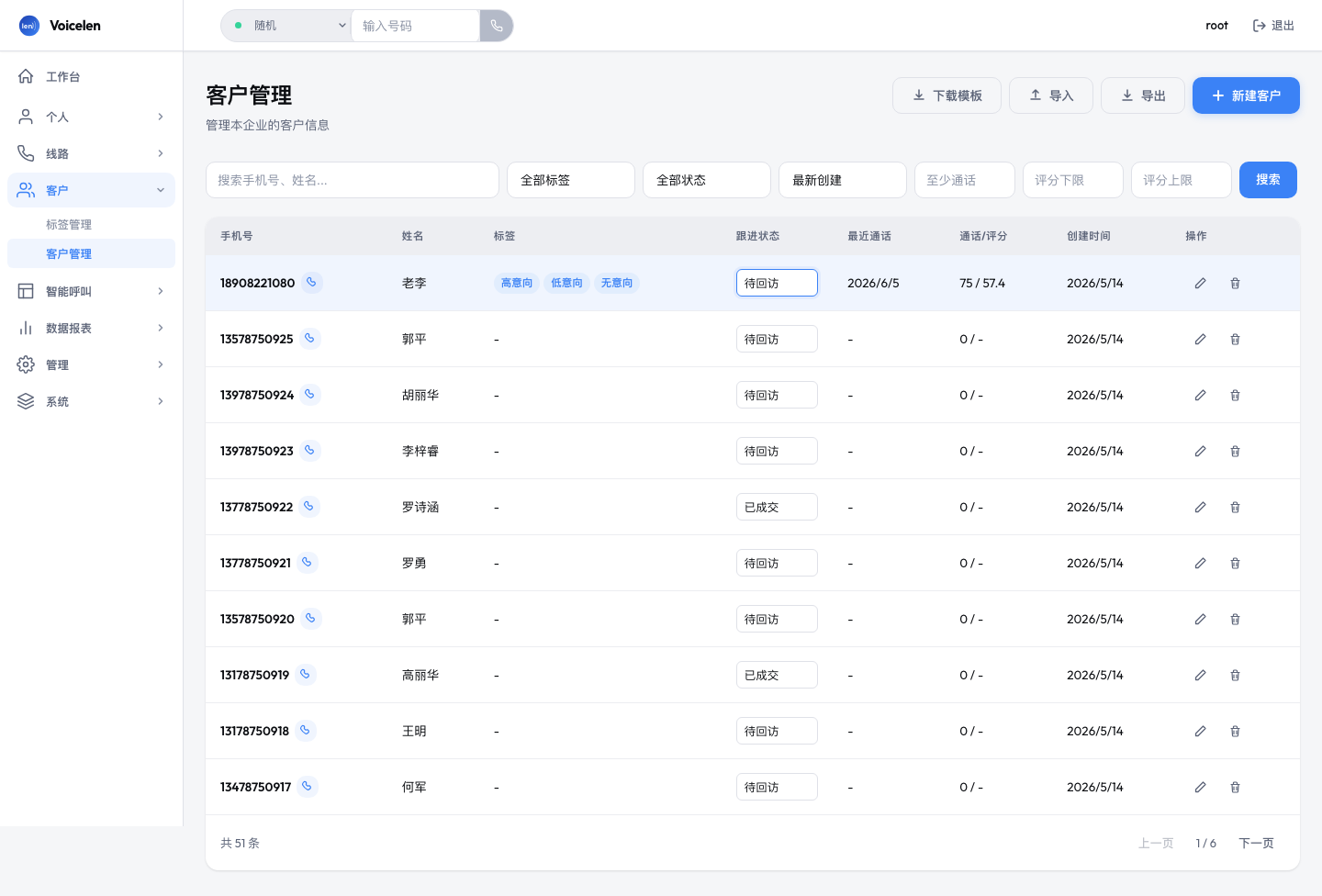Edit the 胡丽华 customer record

(x=1200, y=395)
